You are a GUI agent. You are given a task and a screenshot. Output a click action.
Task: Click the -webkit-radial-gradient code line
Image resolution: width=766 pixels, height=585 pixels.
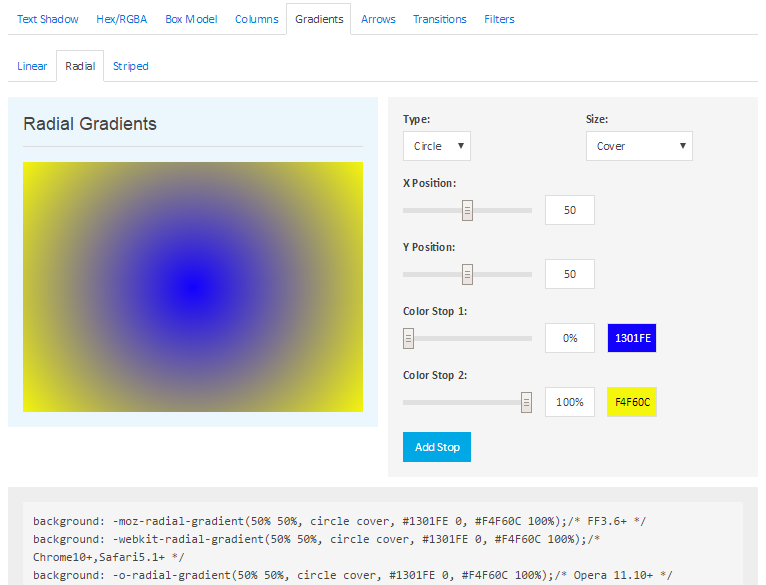pyautogui.click(x=317, y=548)
